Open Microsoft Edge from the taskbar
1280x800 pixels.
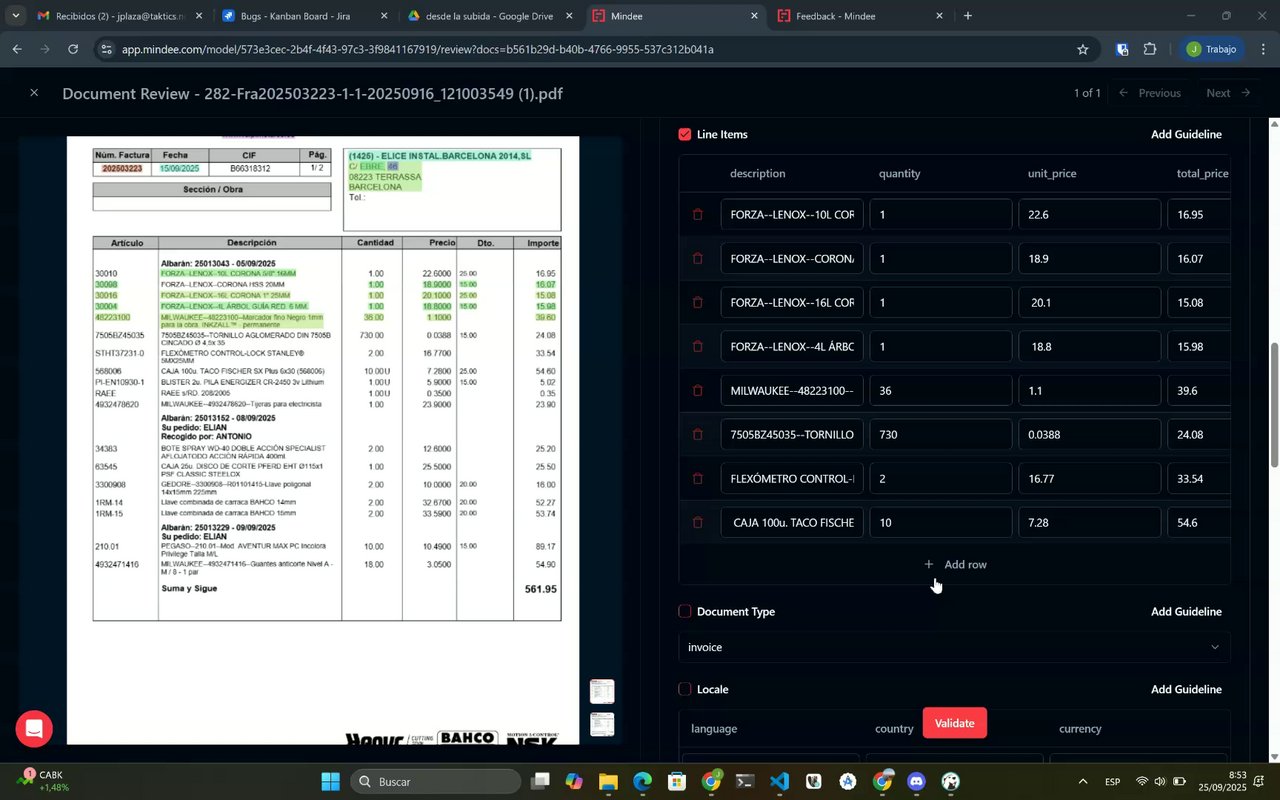642,781
